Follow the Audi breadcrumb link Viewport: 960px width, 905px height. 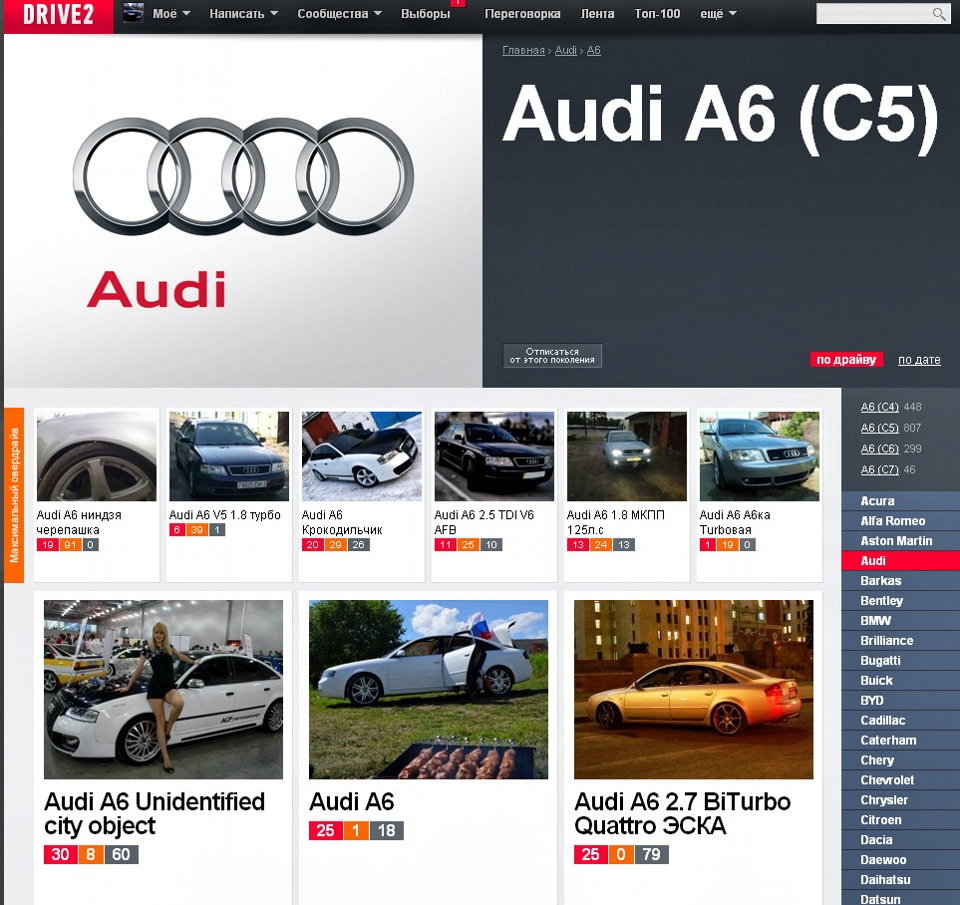[x=565, y=50]
